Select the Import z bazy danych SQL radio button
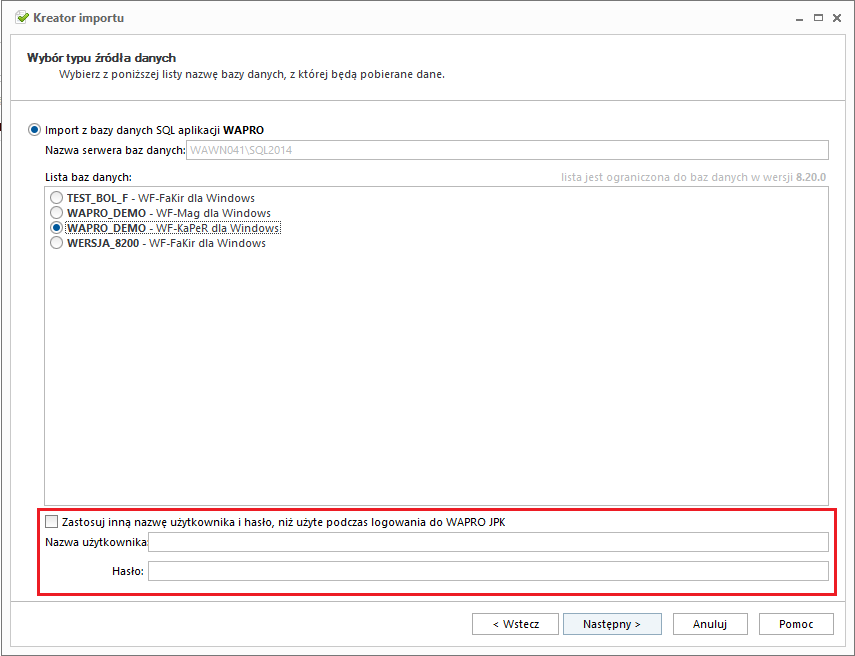The image size is (855, 656). click(34, 130)
